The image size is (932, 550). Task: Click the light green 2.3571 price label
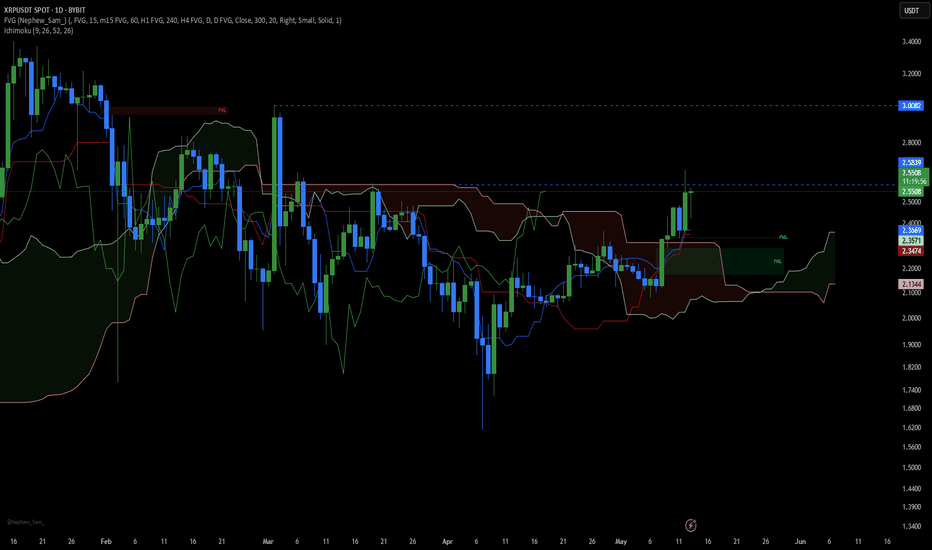pos(911,241)
